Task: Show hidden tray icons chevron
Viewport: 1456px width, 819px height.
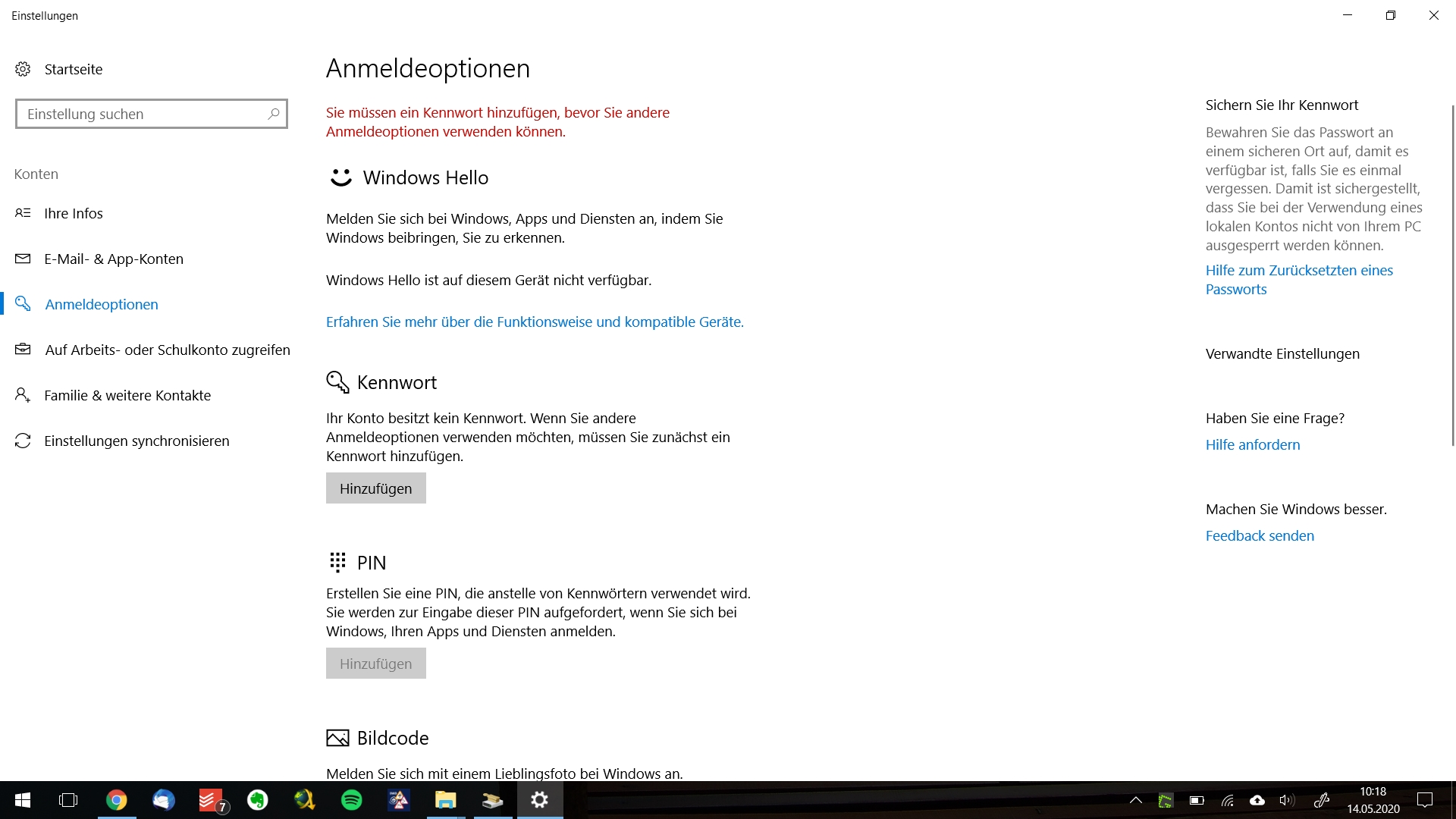Action: (x=1135, y=800)
